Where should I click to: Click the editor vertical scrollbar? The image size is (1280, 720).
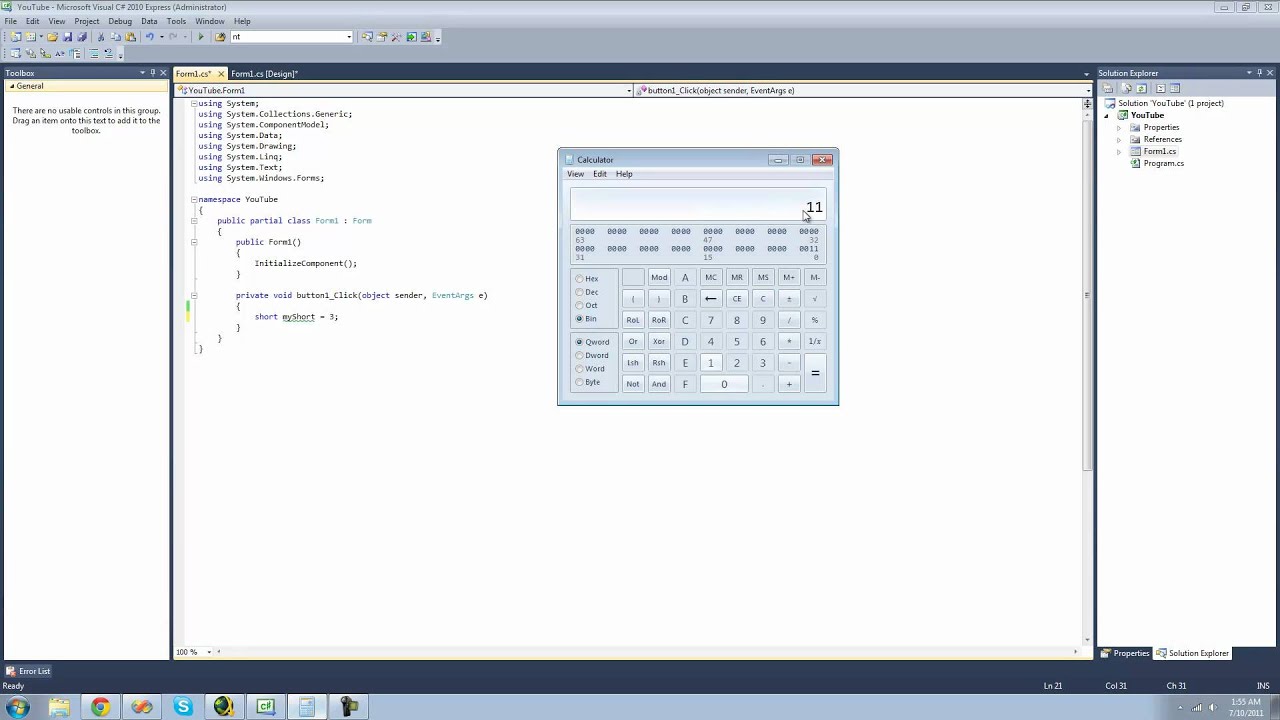tap(1087, 295)
